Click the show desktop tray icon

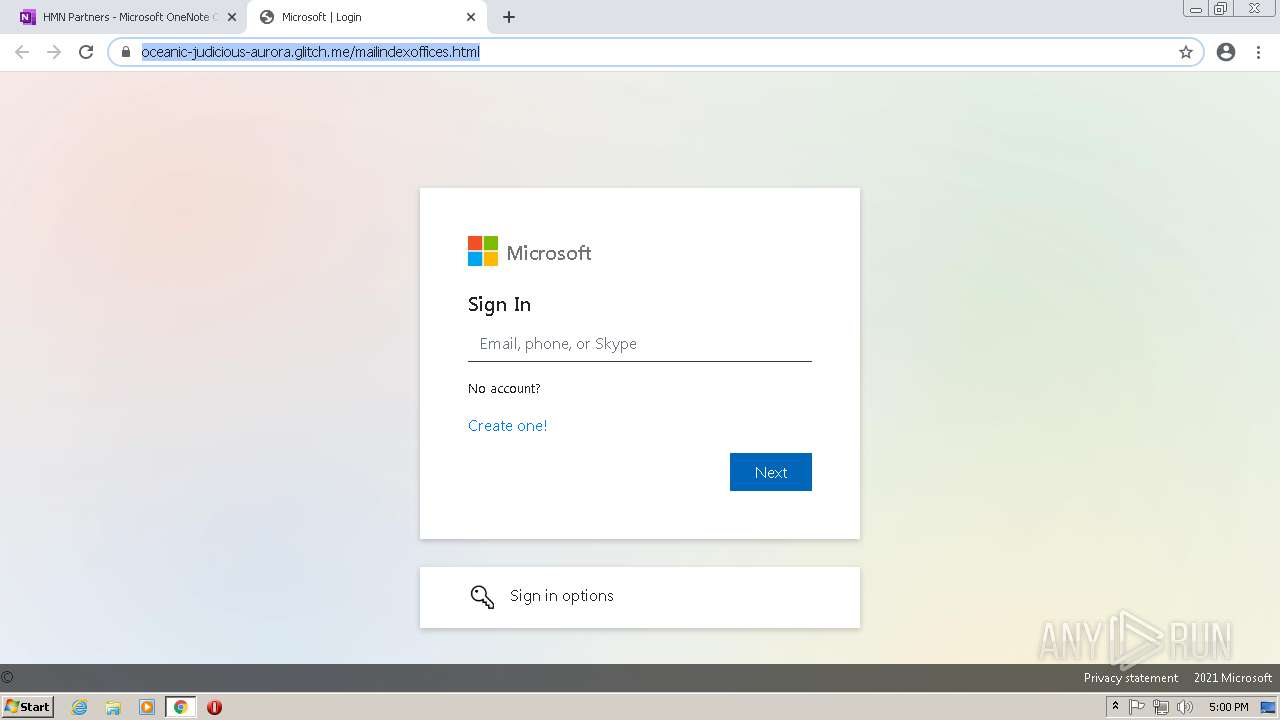coord(1267,707)
